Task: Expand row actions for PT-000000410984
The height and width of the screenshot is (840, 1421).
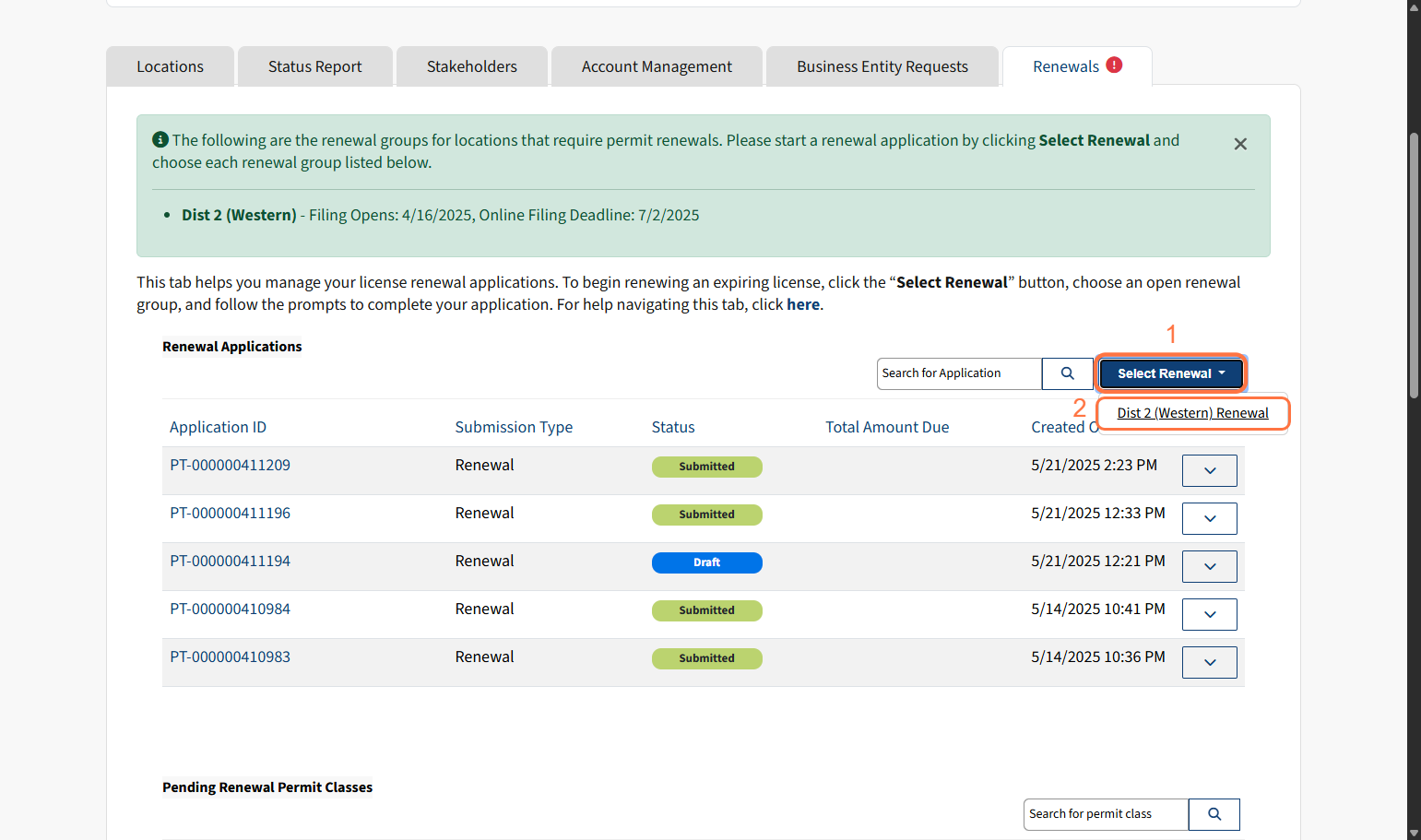Action: point(1210,614)
